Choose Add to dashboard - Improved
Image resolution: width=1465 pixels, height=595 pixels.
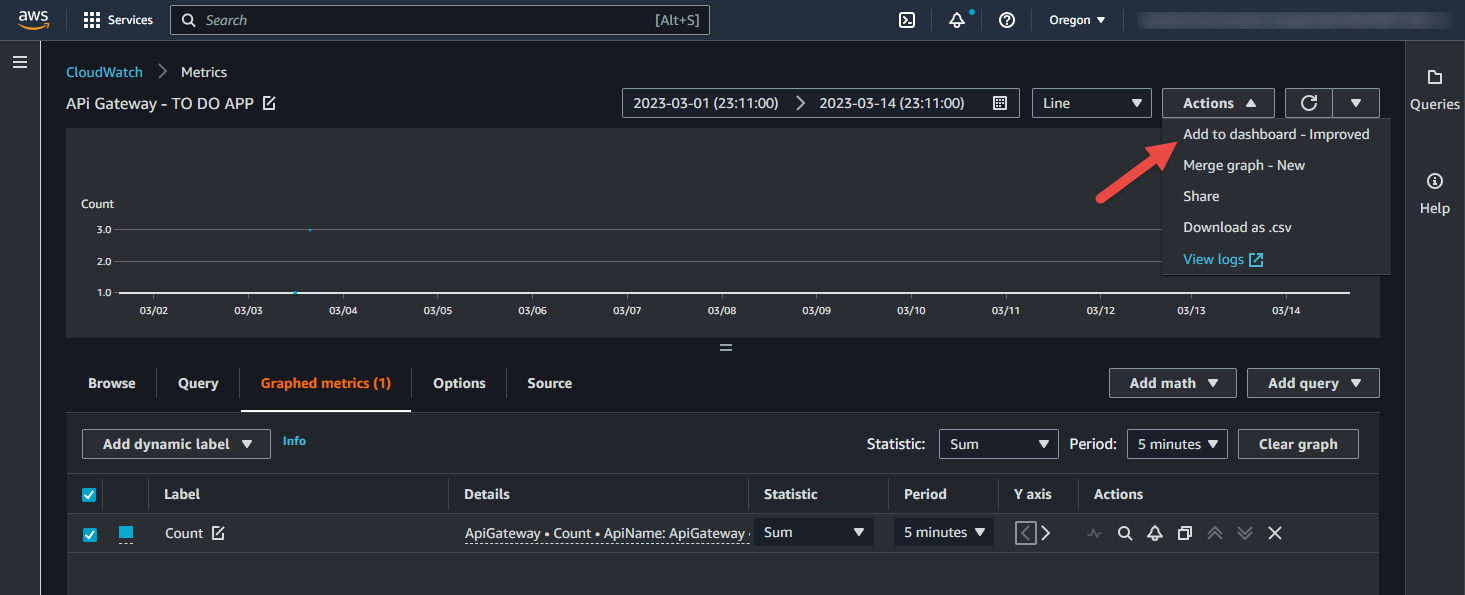coord(1276,134)
